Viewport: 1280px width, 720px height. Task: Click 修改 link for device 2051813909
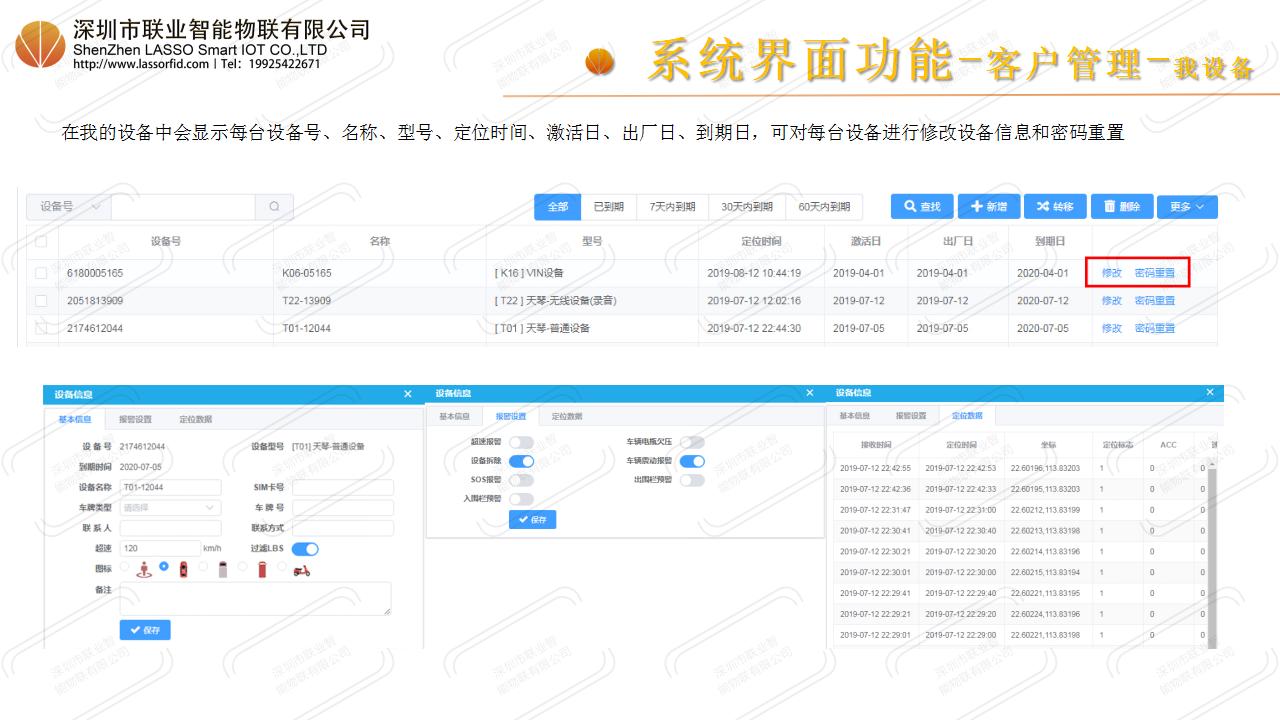pos(1111,300)
